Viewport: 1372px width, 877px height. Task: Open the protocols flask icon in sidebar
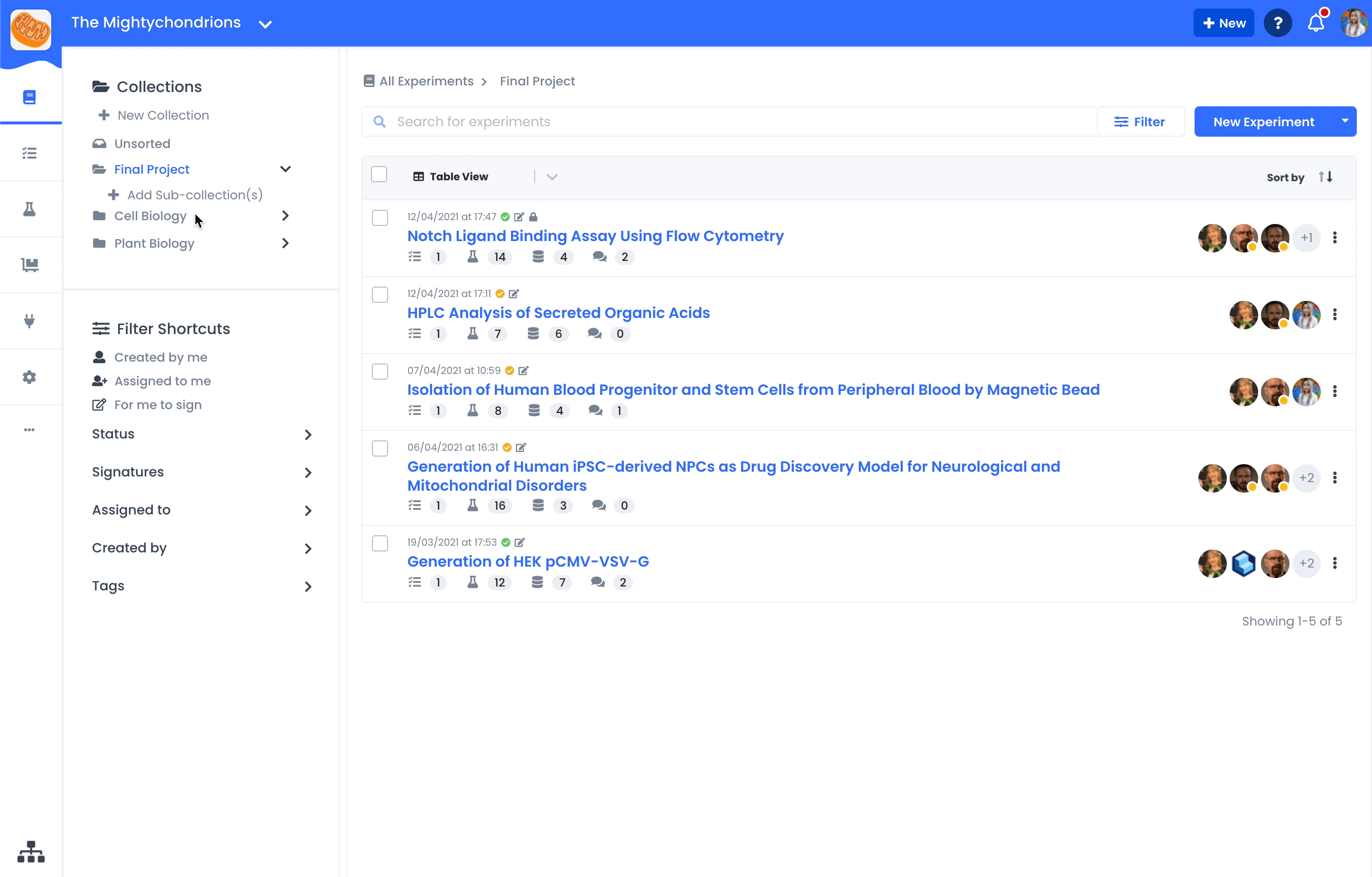(x=29, y=209)
